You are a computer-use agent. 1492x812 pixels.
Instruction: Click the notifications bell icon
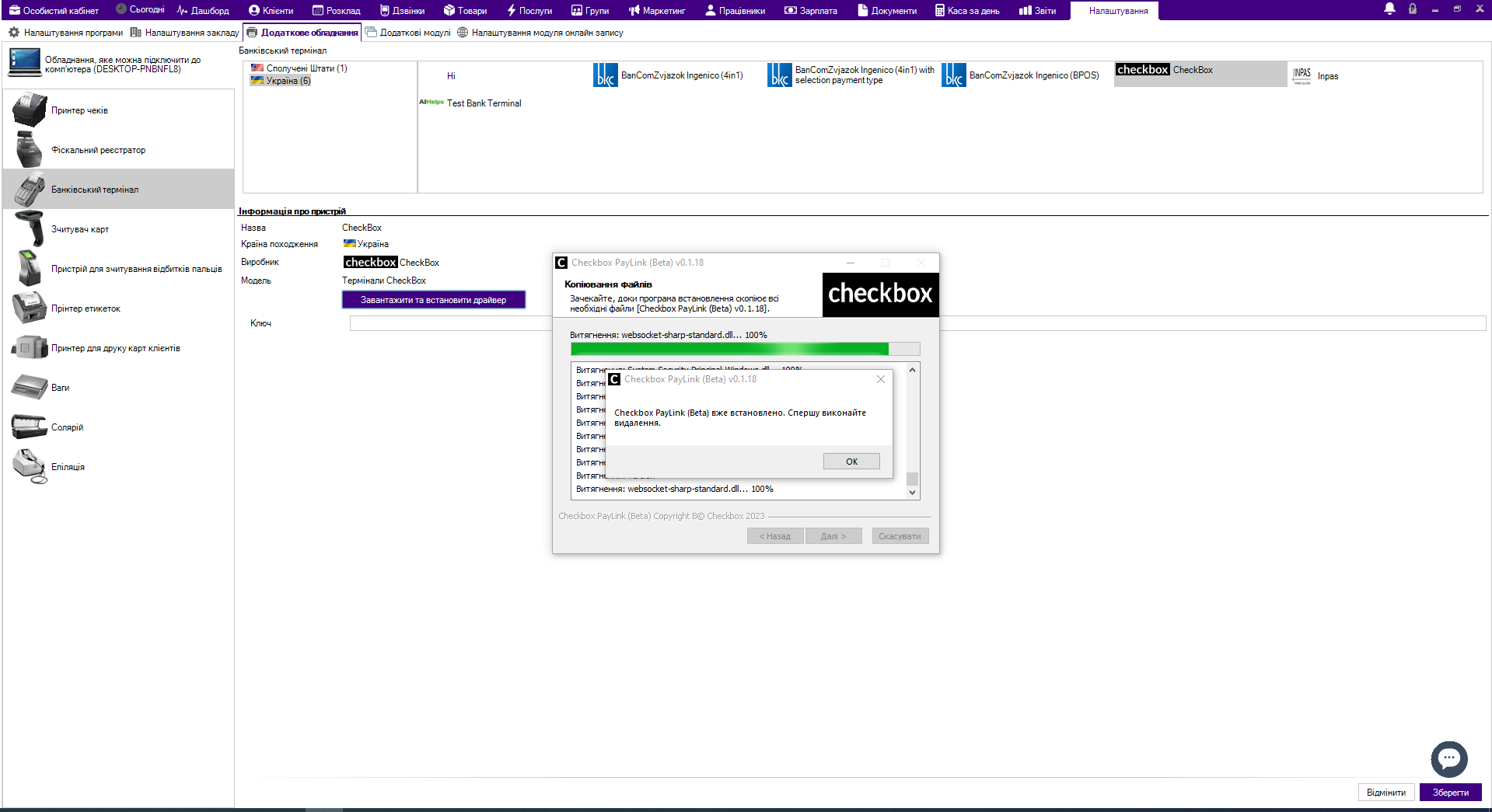point(1389,9)
